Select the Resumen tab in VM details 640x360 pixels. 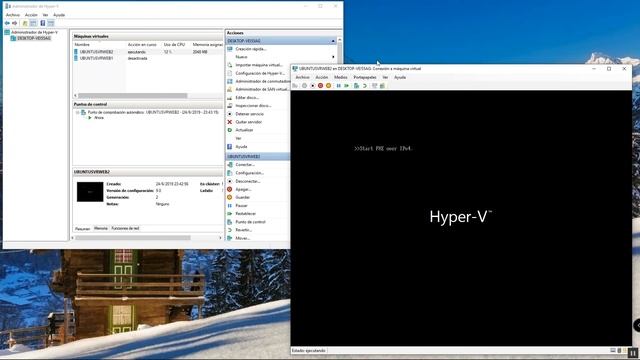(82, 229)
